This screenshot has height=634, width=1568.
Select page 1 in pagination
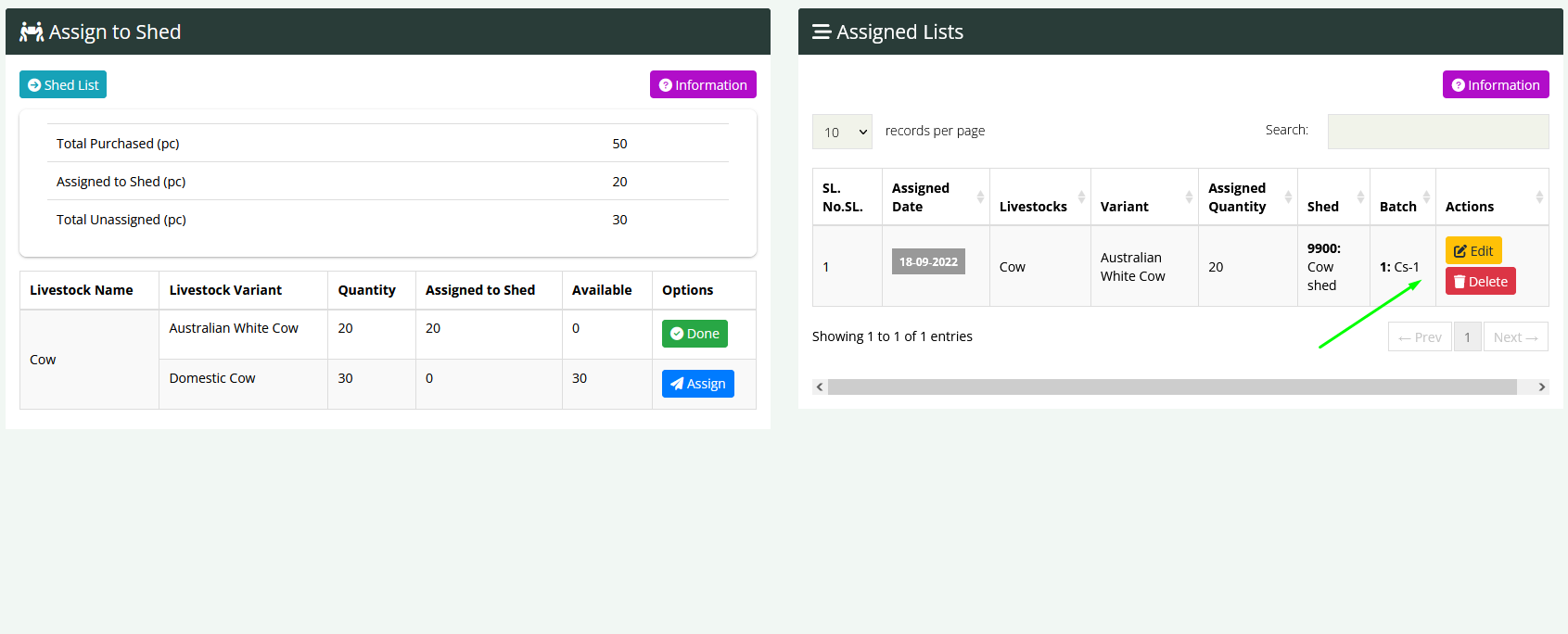click(x=1467, y=337)
